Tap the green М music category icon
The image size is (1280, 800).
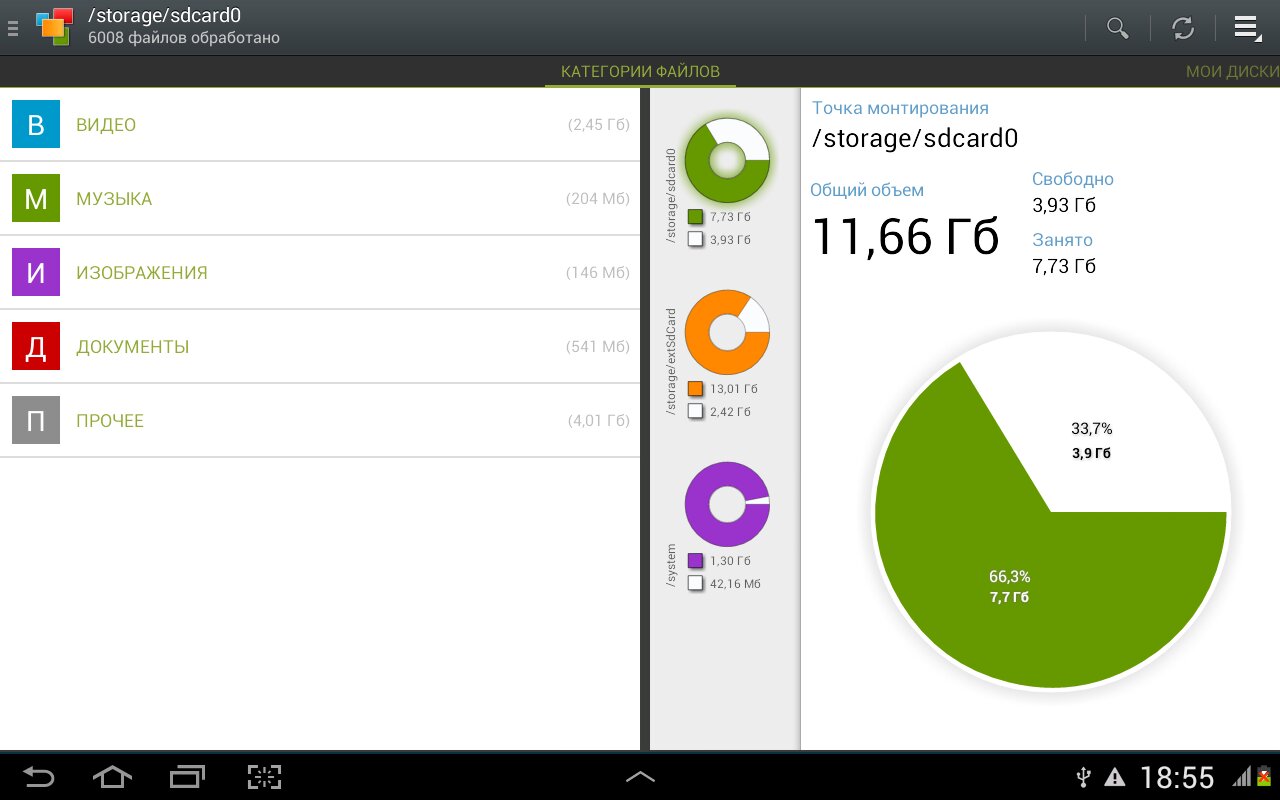click(x=36, y=199)
